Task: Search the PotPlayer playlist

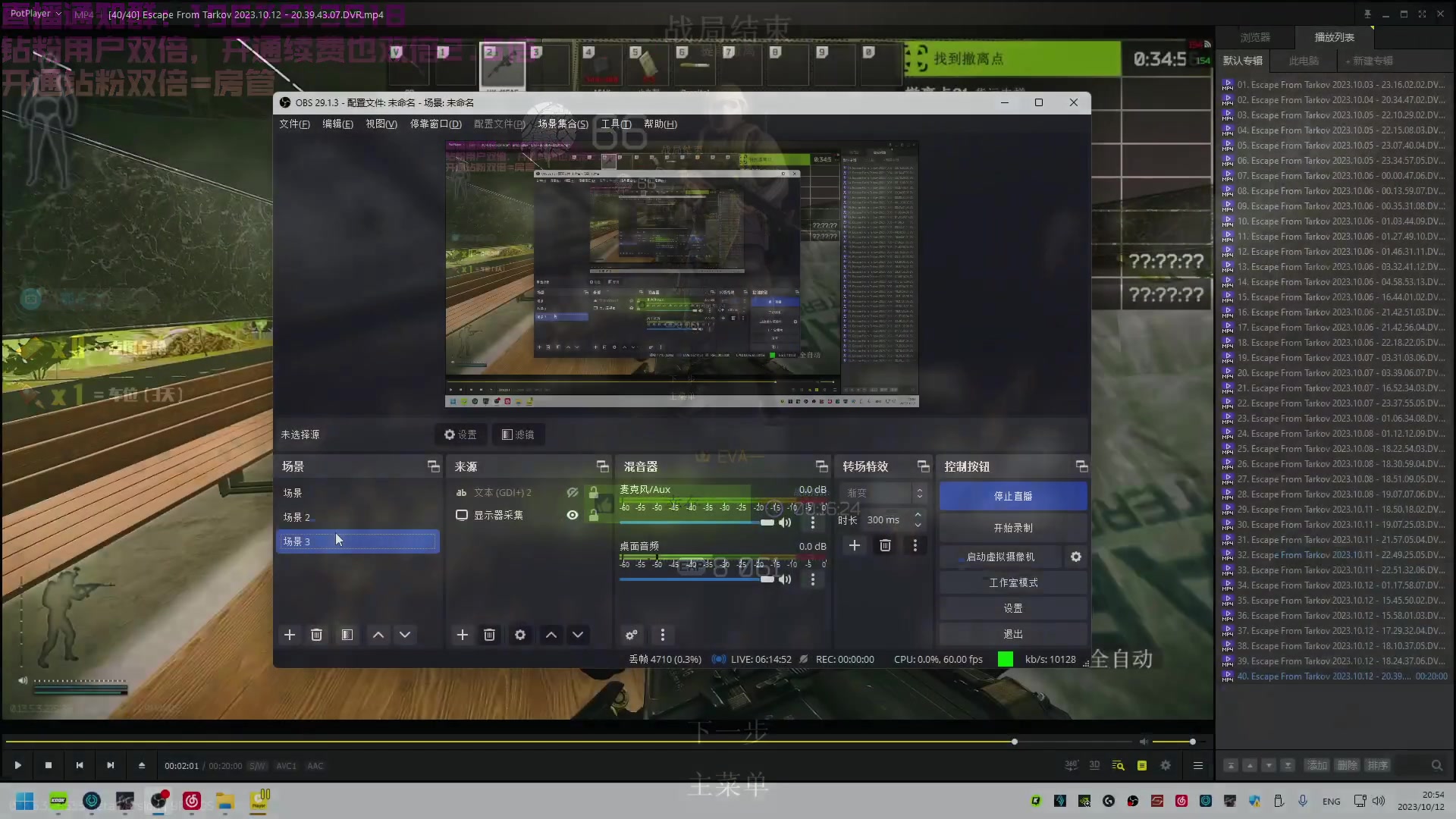Action: coord(1436,765)
